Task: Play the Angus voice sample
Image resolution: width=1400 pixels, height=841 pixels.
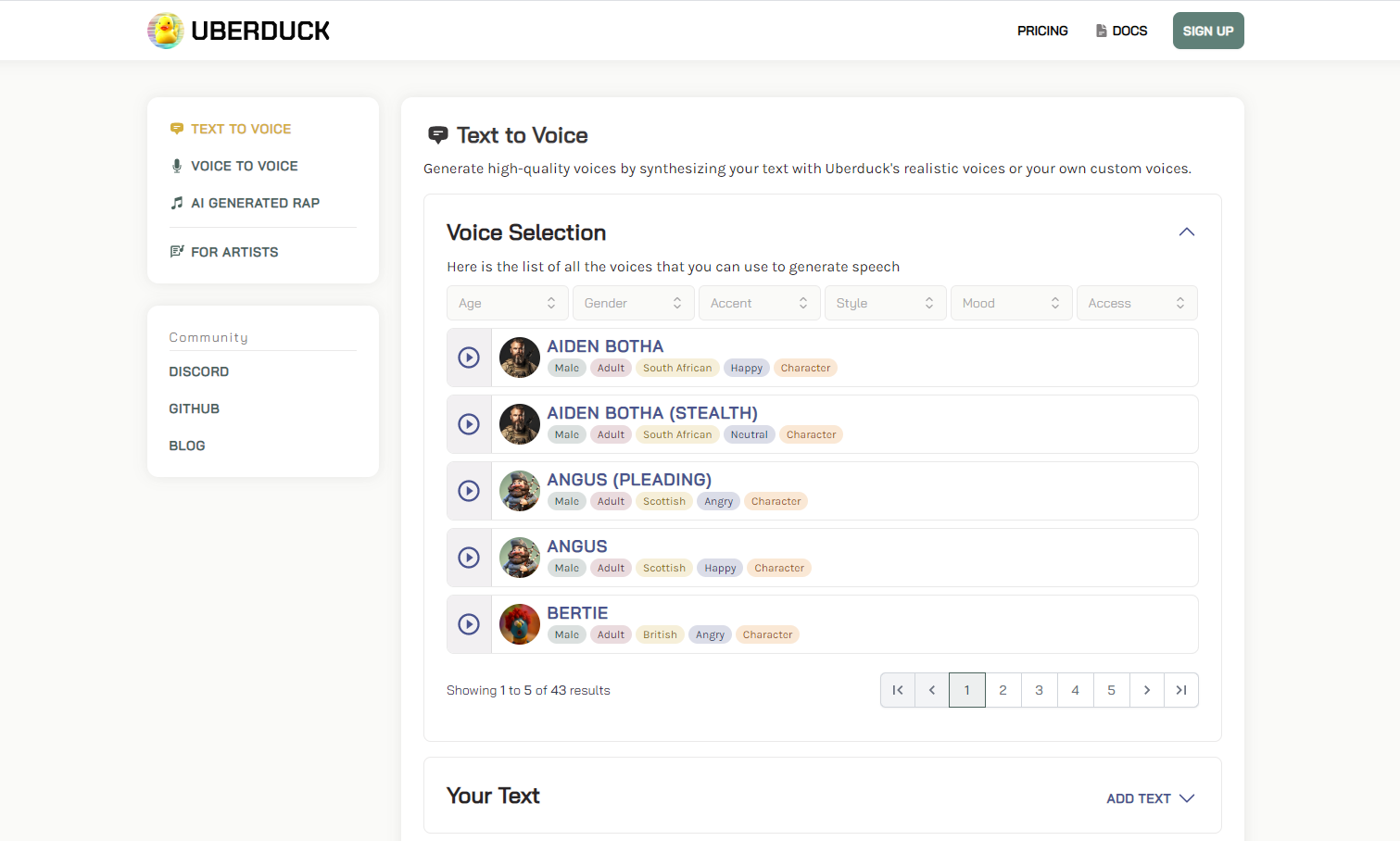Action: tap(469, 558)
